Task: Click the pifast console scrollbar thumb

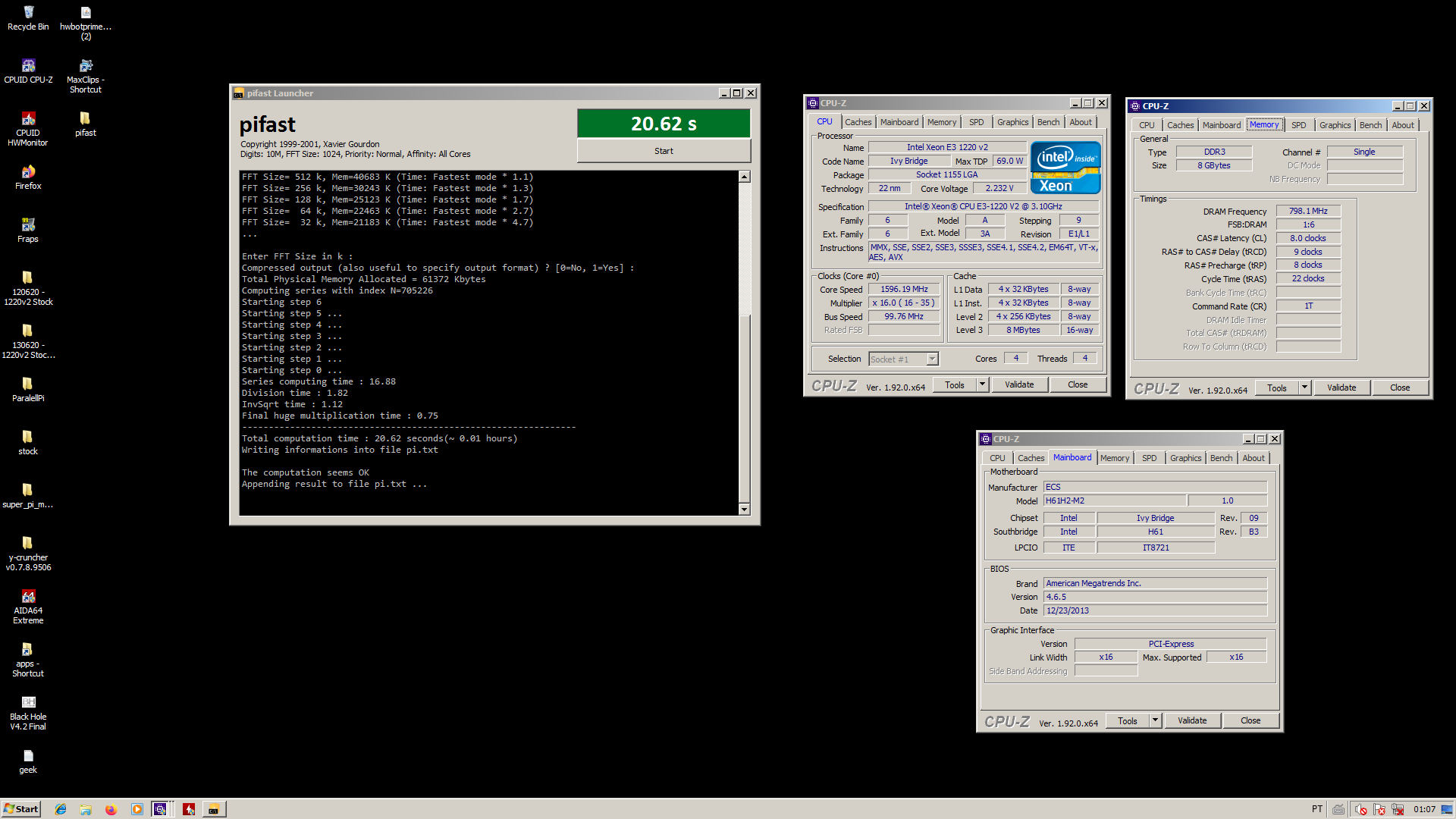Action: click(744, 408)
